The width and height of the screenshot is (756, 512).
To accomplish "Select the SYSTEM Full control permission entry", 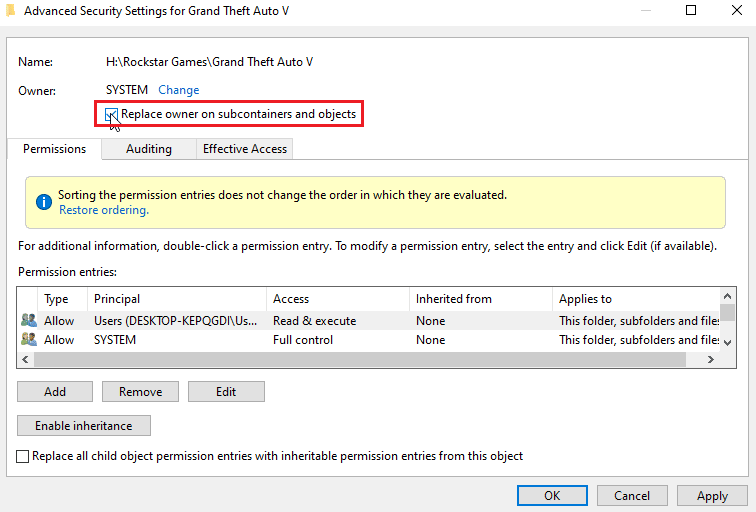I will pos(300,340).
